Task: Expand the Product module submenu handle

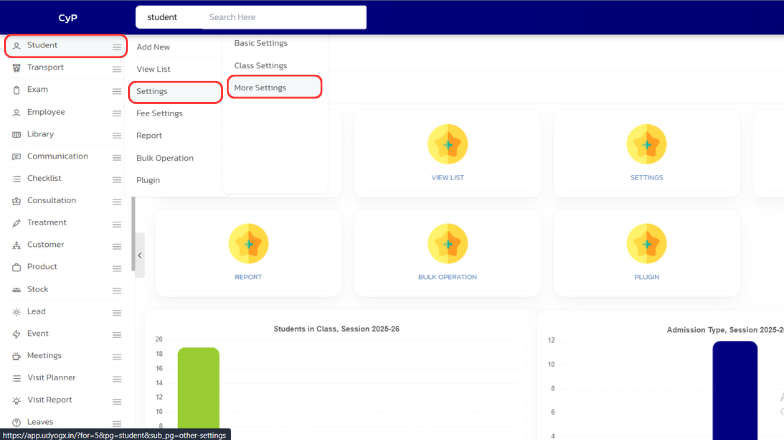Action: (117, 267)
